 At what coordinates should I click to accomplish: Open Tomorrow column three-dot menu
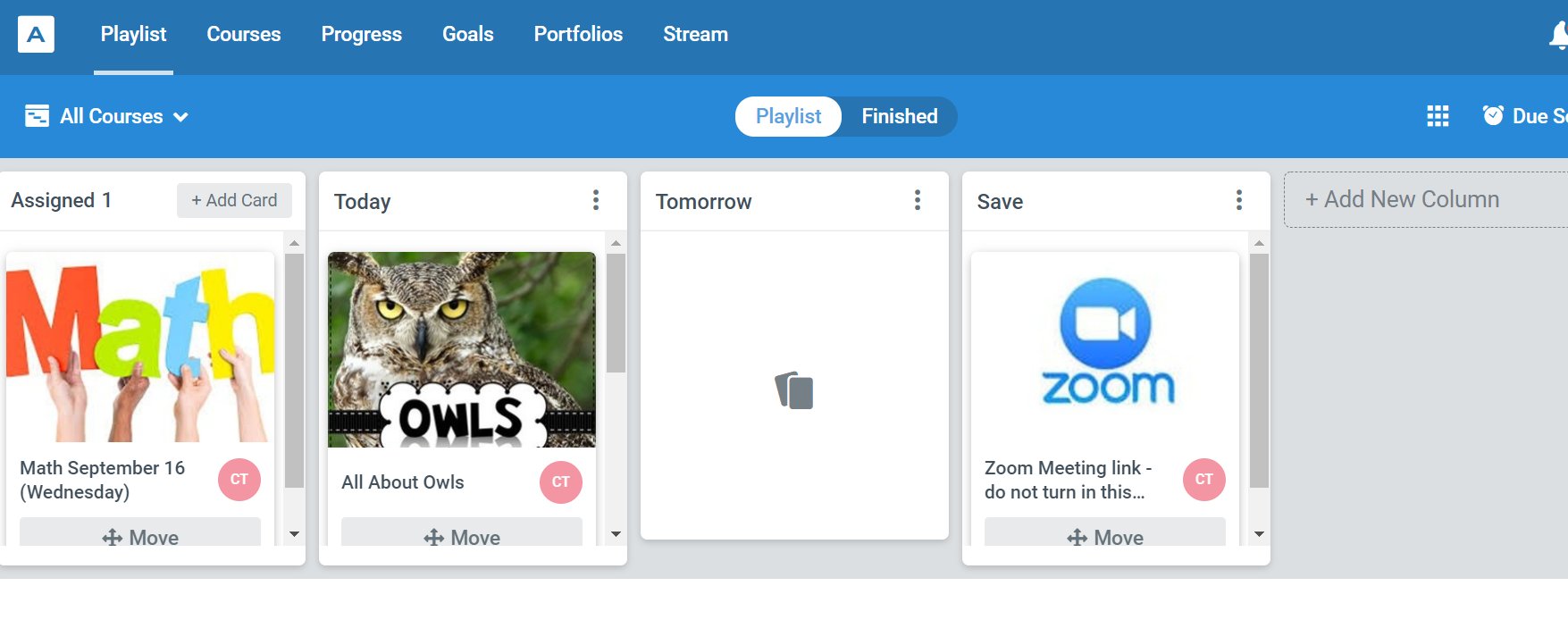918,200
